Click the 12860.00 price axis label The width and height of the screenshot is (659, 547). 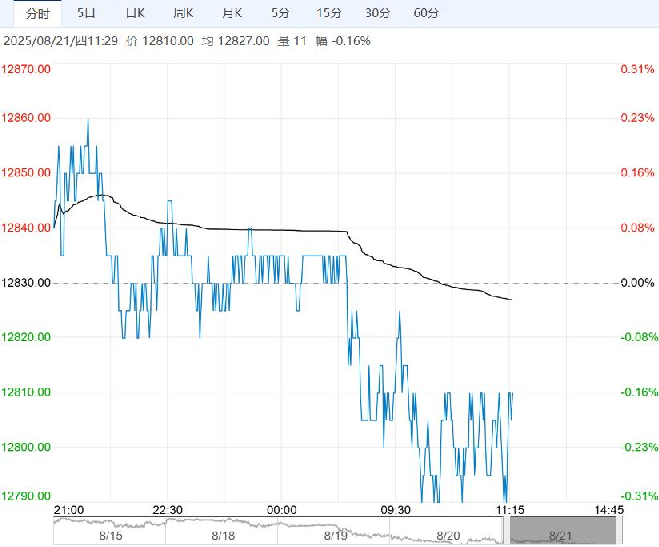[x=26, y=117]
